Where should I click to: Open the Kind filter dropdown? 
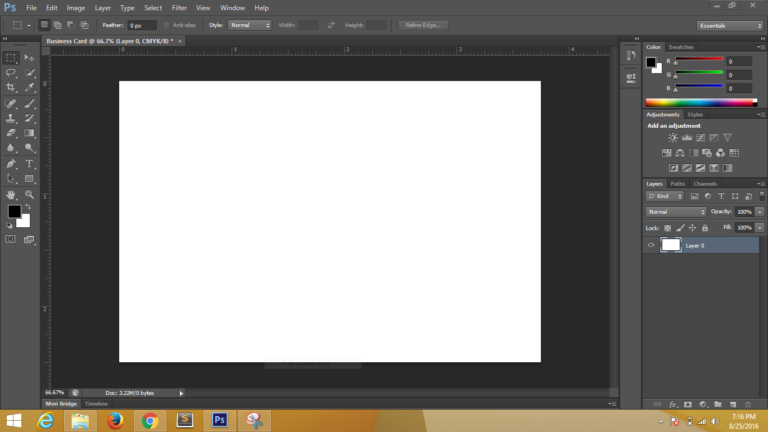665,196
